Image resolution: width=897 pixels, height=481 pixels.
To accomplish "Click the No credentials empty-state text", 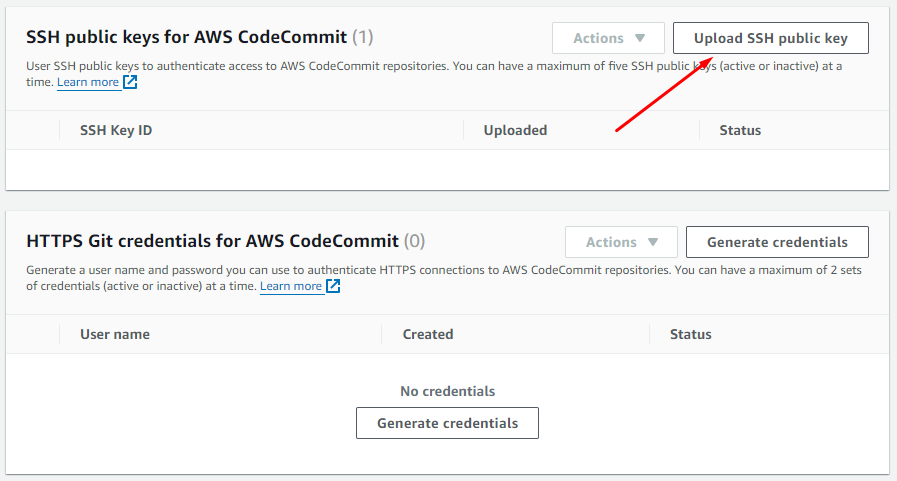I will [x=447, y=391].
